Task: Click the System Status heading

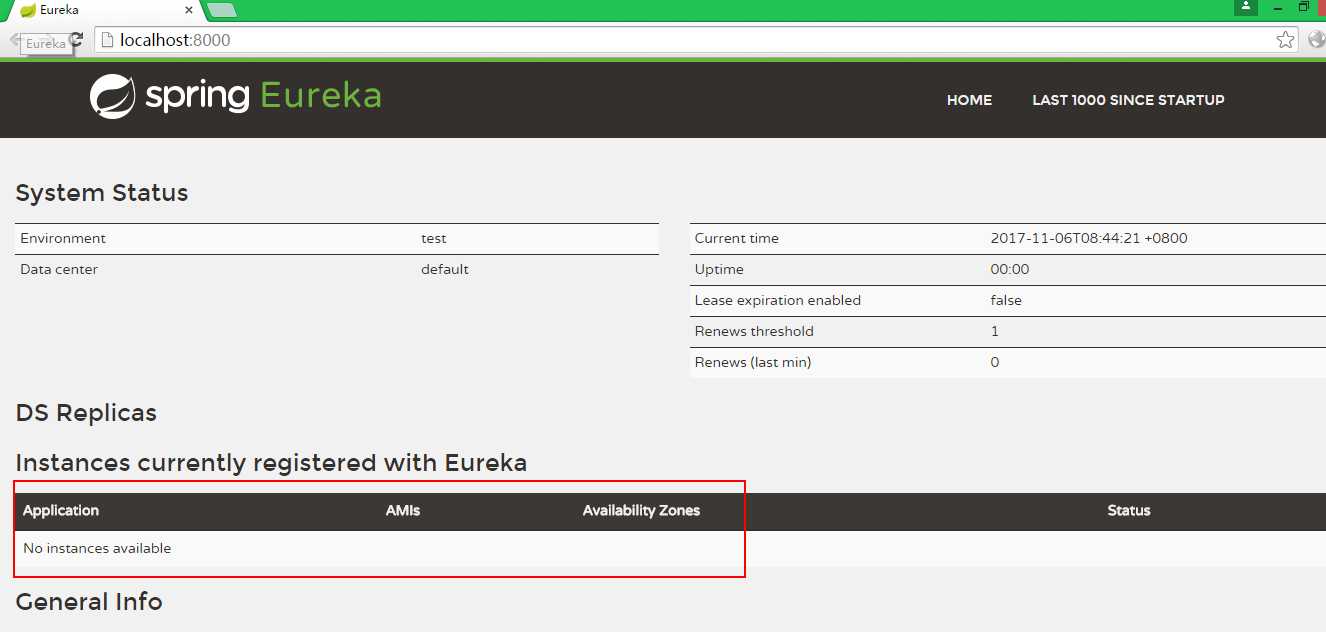Action: (x=102, y=193)
